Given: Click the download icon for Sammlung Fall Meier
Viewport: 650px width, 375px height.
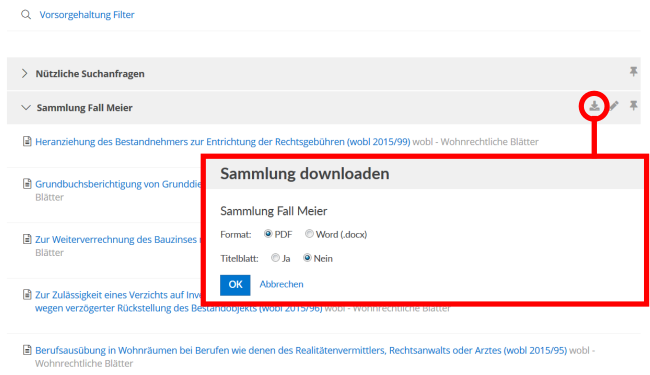Looking at the screenshot, I should [x=594, y=106].
